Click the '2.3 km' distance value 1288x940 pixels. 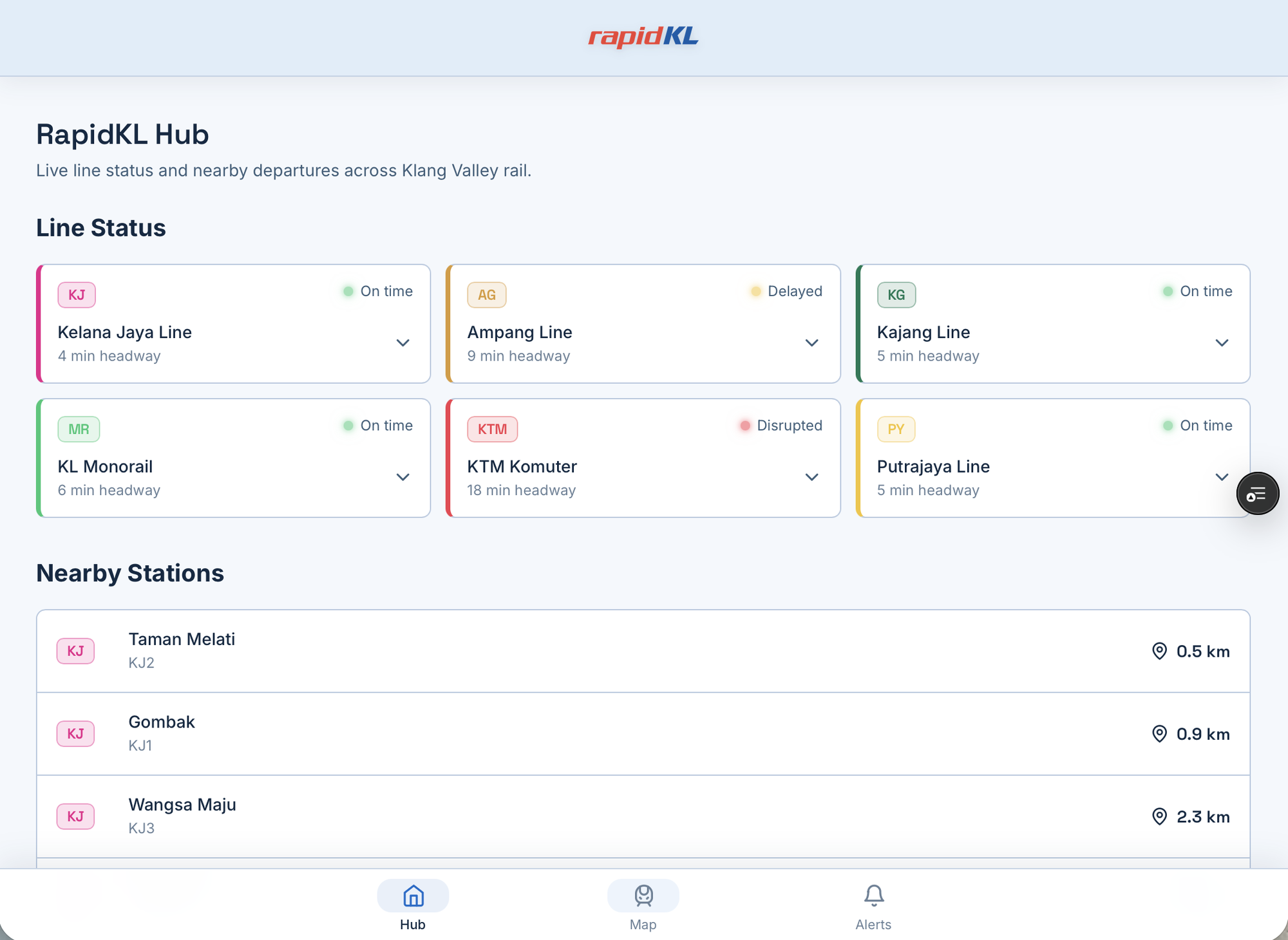pyautogui.click(x=1203, y=816)
